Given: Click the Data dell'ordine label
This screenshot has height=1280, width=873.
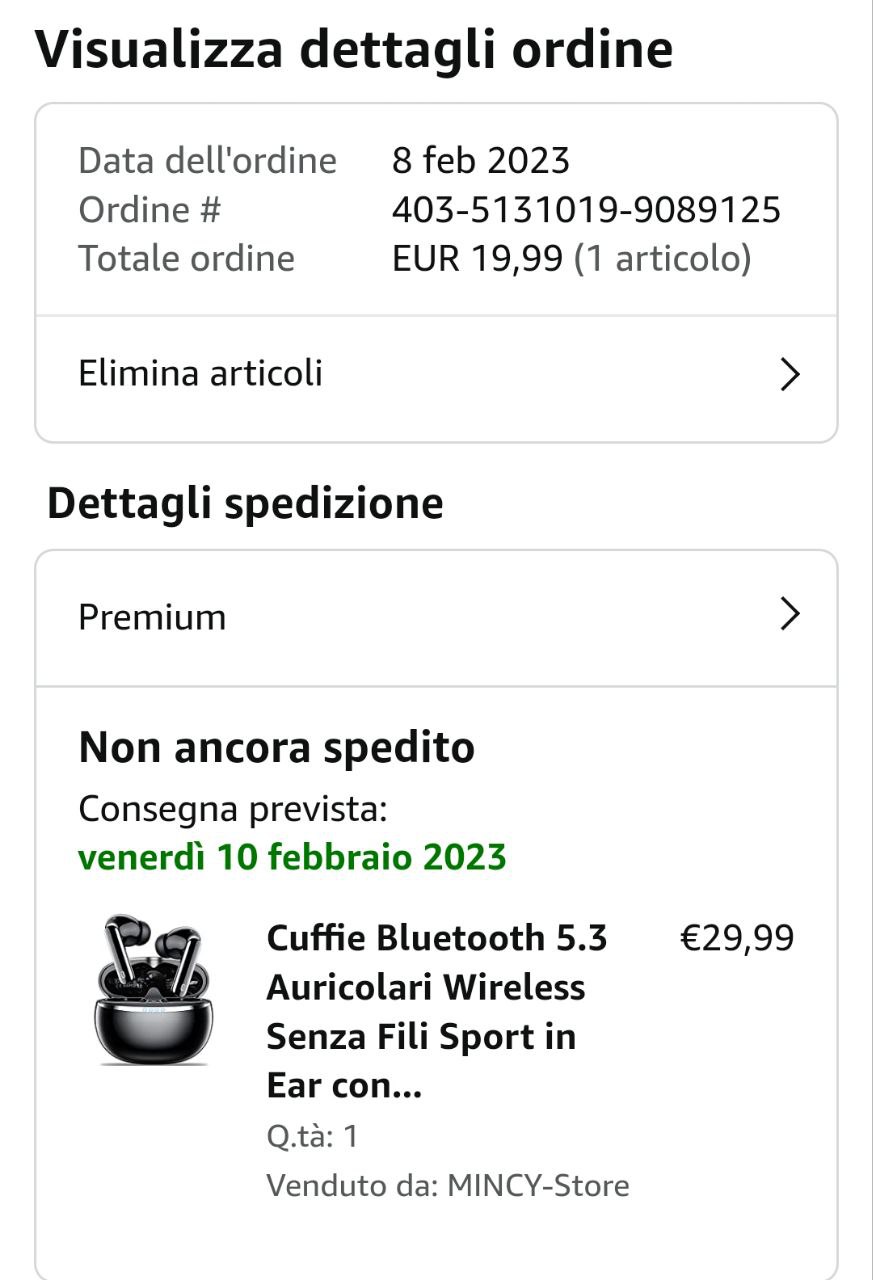Looking at the screenshot, I should pyautogui.click(x=207, y=160).
